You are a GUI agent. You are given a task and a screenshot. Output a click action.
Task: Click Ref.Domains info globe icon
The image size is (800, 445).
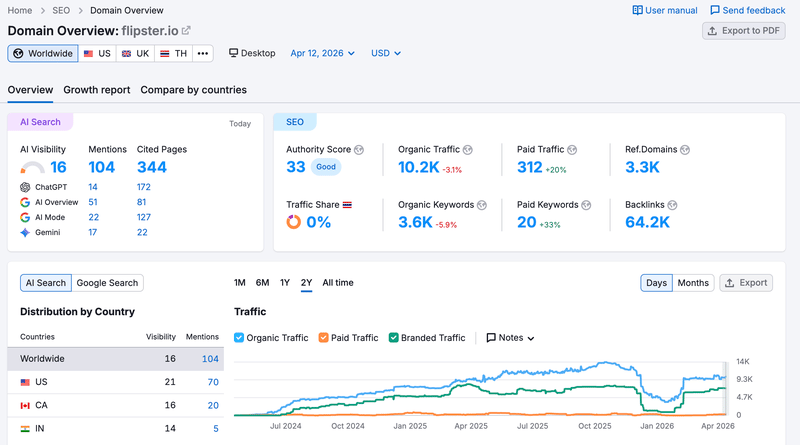point(685,150)
